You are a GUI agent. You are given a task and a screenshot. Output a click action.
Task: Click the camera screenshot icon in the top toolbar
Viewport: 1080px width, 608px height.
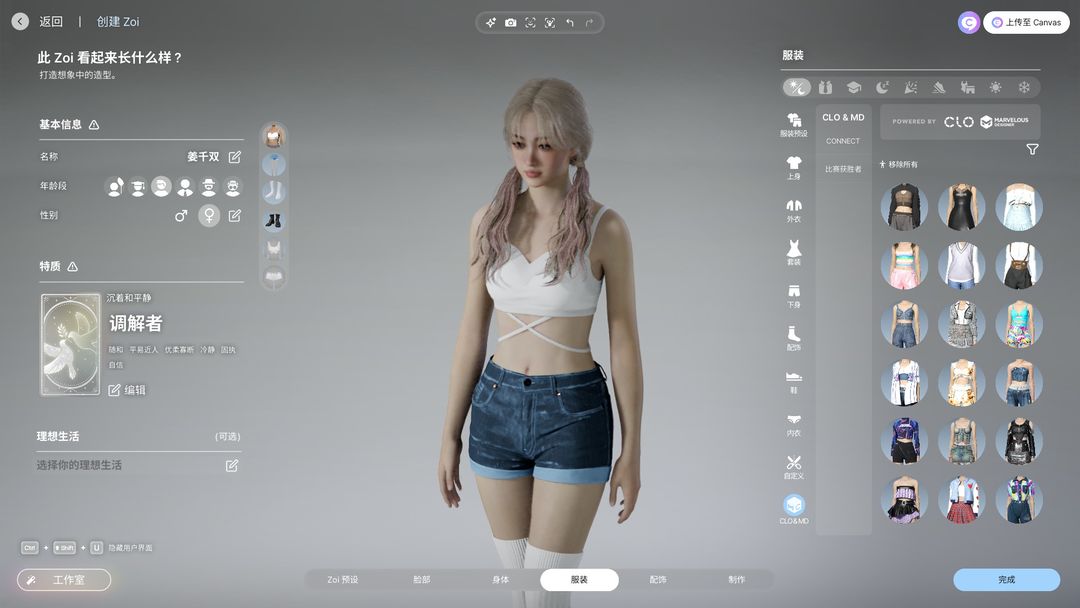click(510, 23)
